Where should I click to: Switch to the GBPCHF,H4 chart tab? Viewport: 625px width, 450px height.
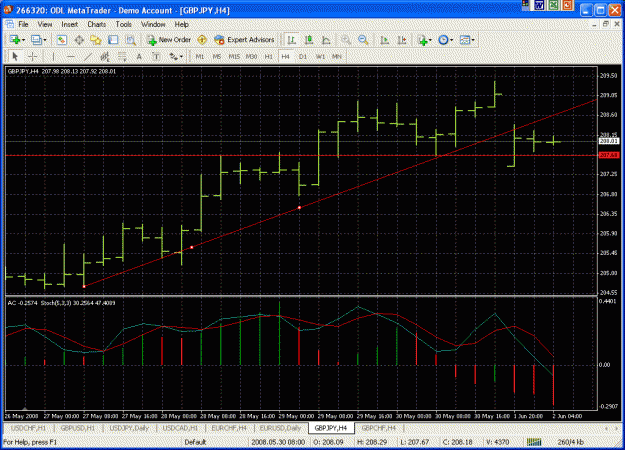tap(378, 428)
